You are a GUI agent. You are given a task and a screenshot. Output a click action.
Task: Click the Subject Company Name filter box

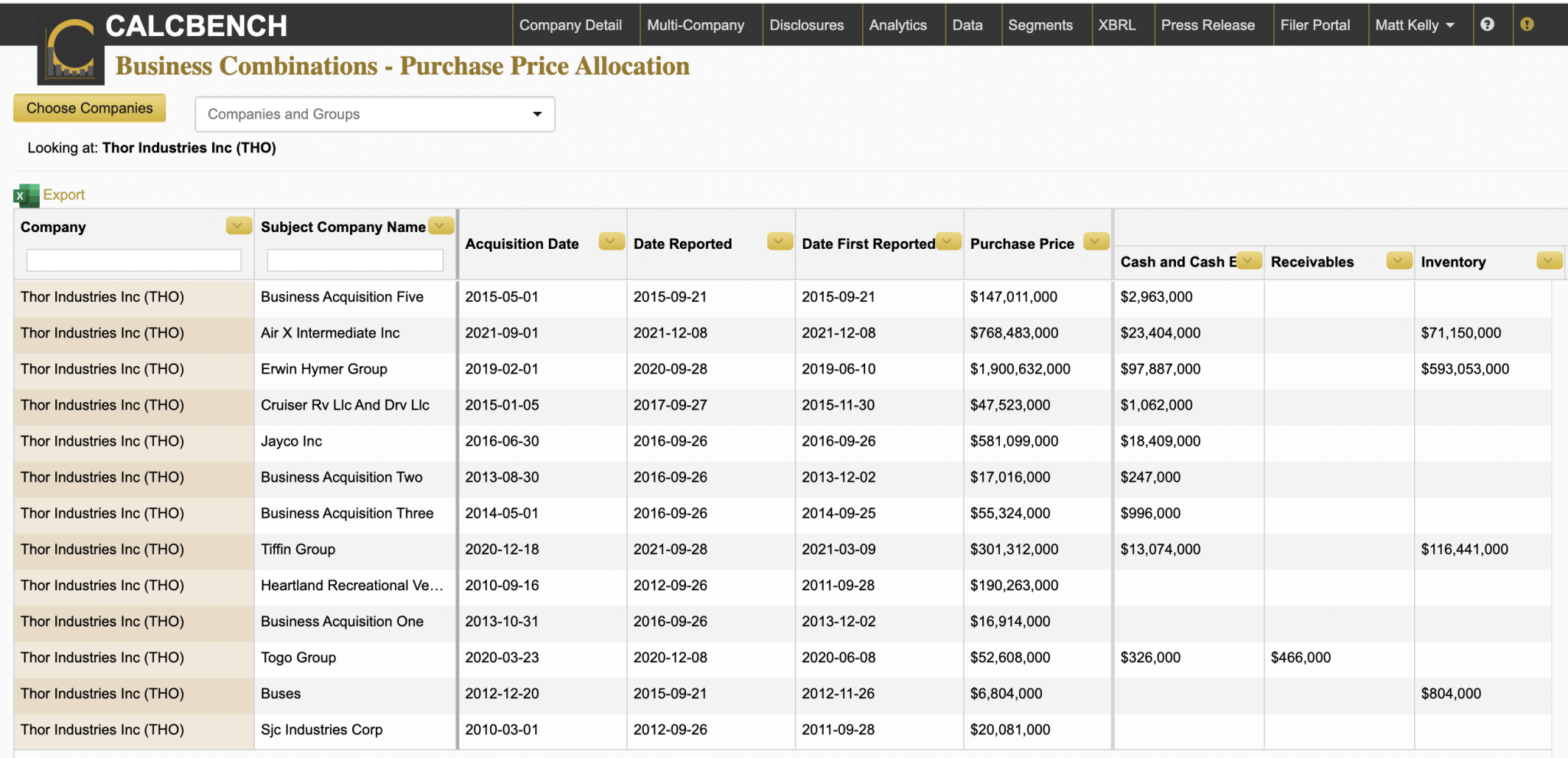(354, 260)
